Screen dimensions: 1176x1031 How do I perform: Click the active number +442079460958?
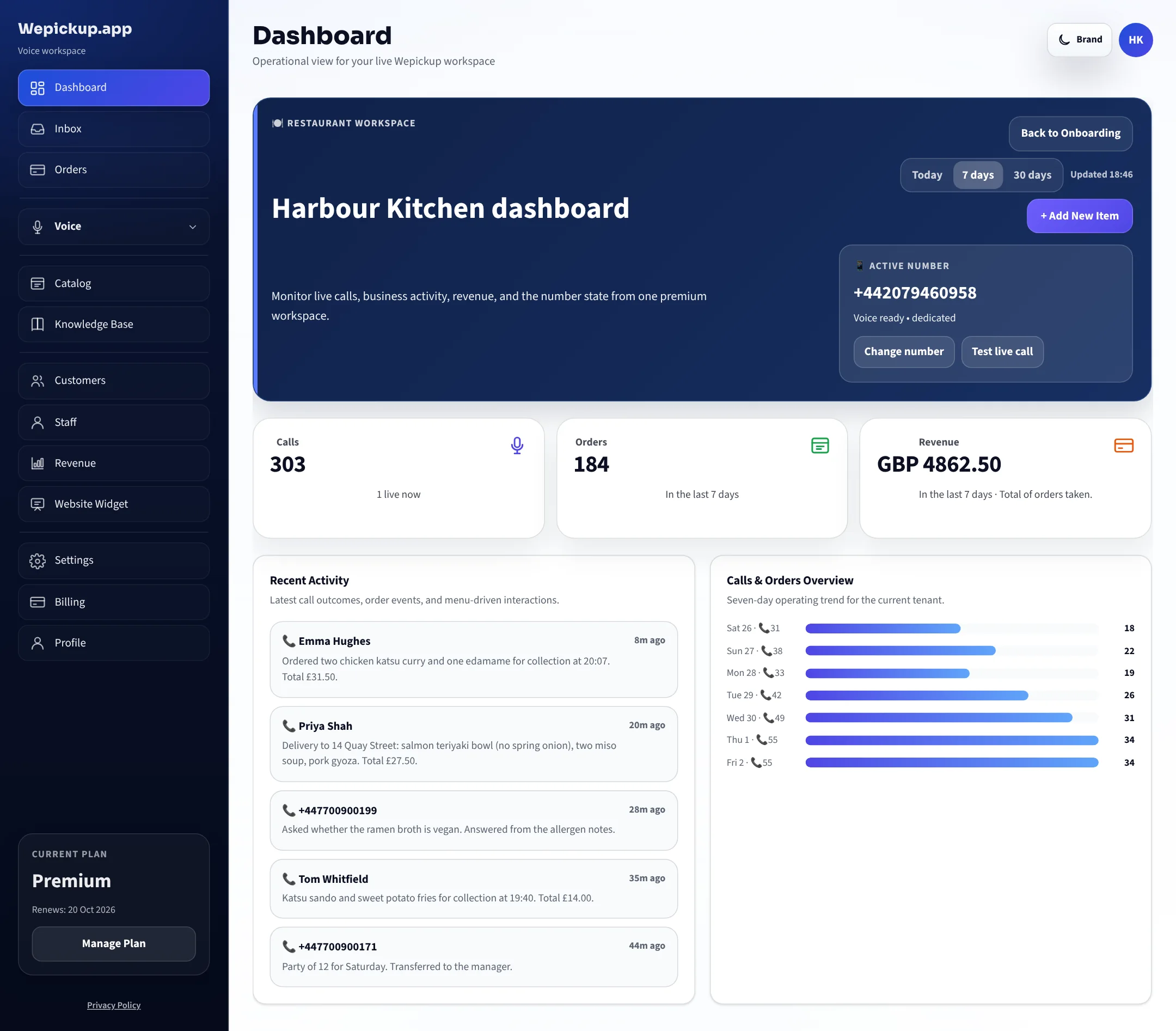tap(914, 293)
